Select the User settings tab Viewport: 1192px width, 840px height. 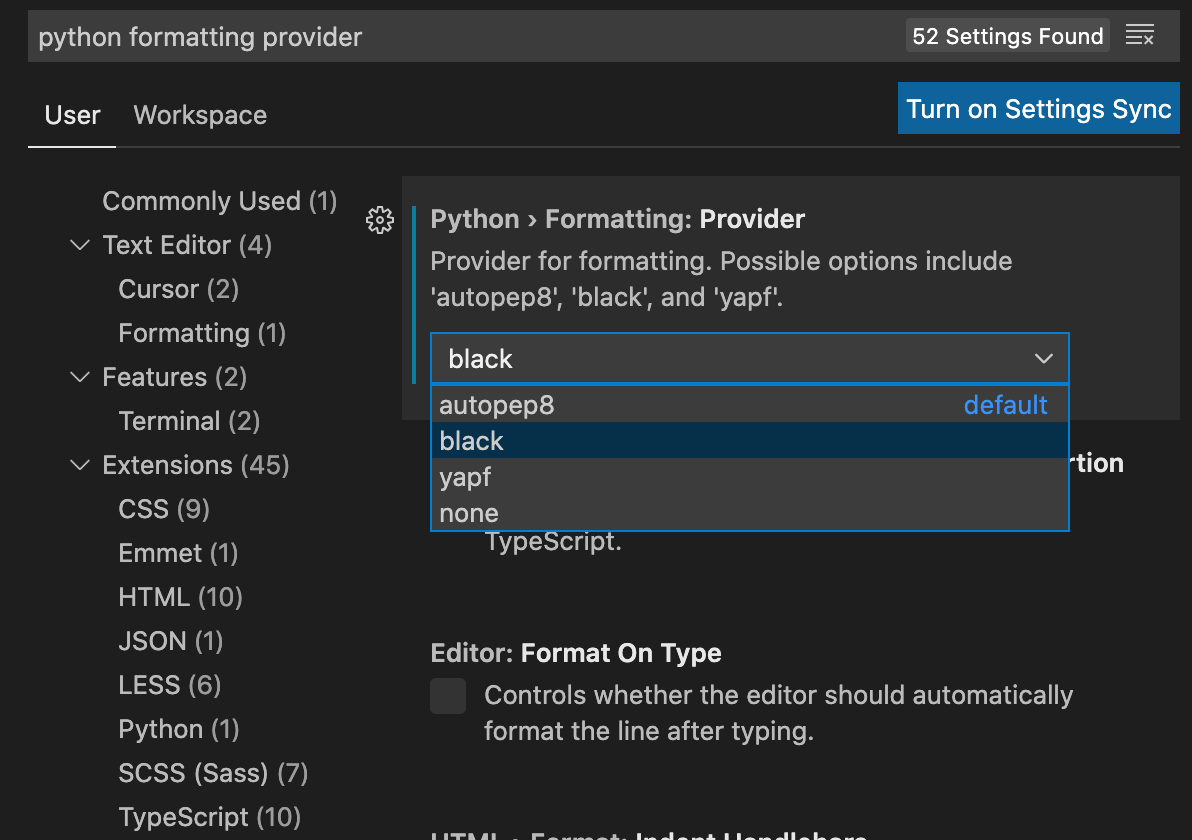[x=71, y=115]
